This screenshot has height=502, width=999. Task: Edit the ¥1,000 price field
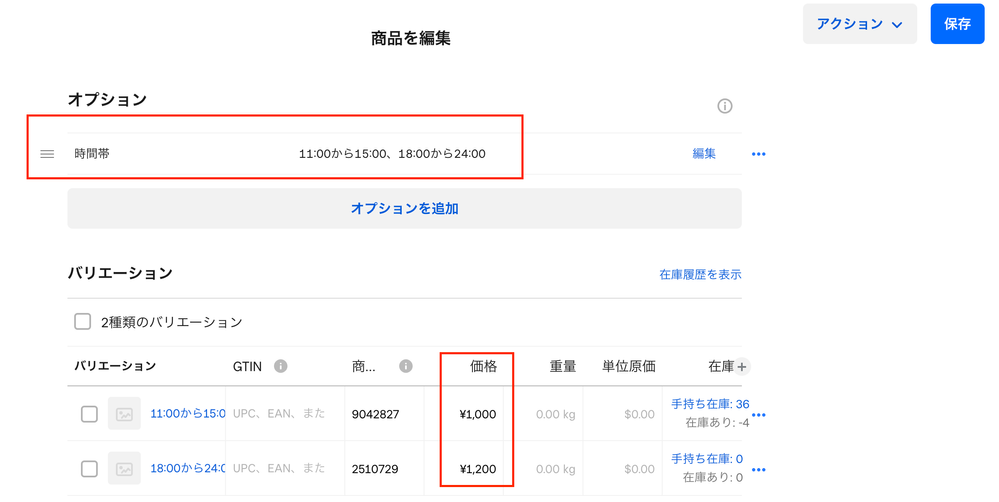tap(477, 414)
